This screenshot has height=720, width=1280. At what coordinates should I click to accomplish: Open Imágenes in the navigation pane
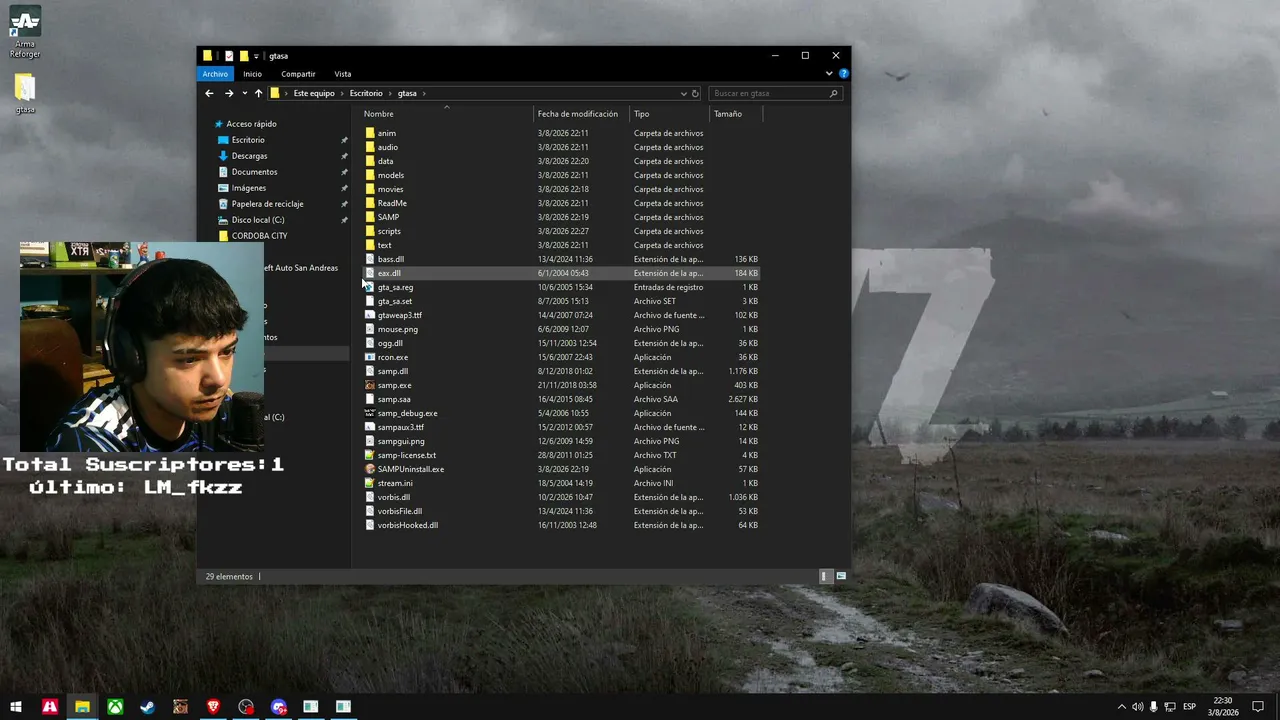(x=249, y=188)
